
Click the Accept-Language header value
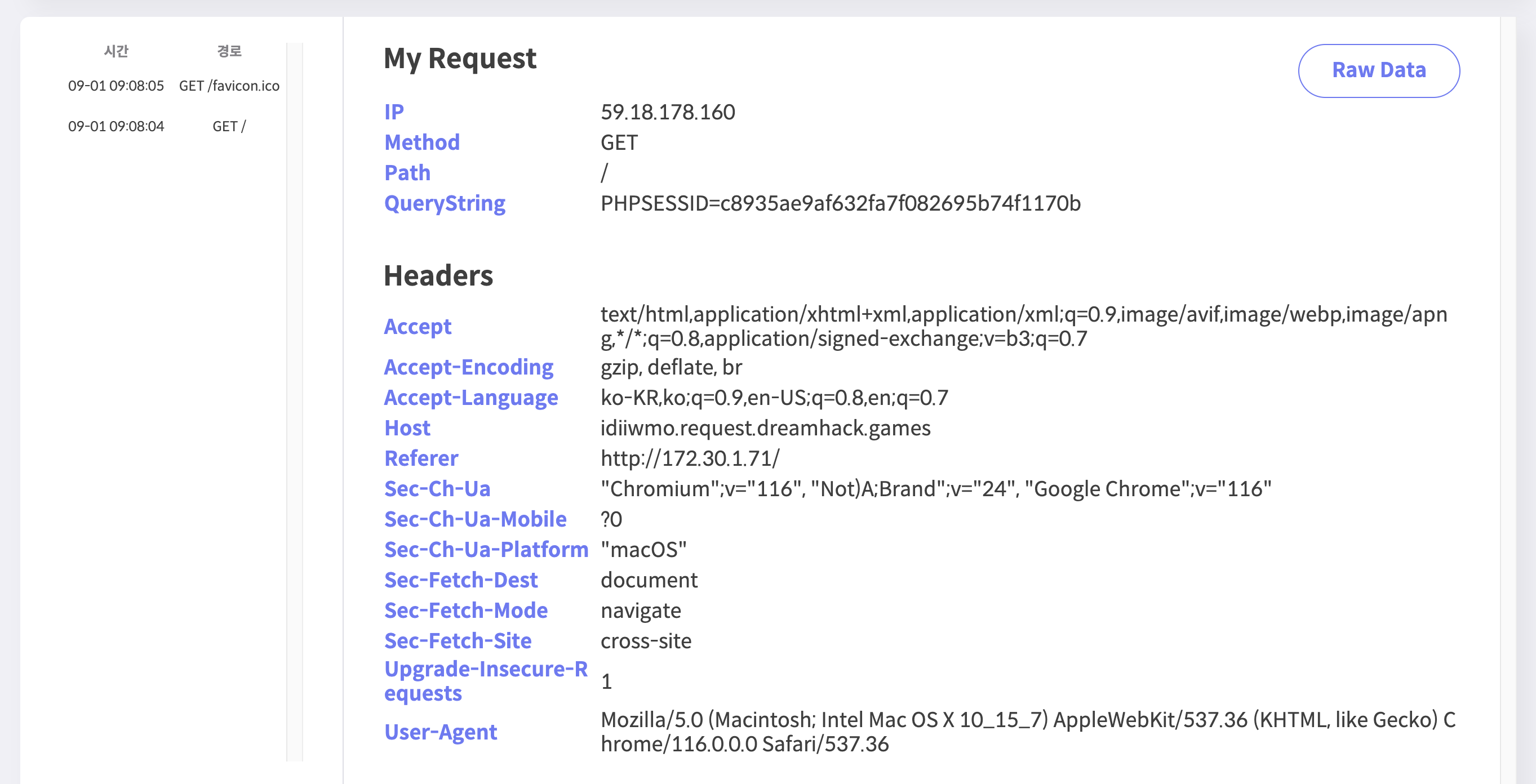(774, 397)
